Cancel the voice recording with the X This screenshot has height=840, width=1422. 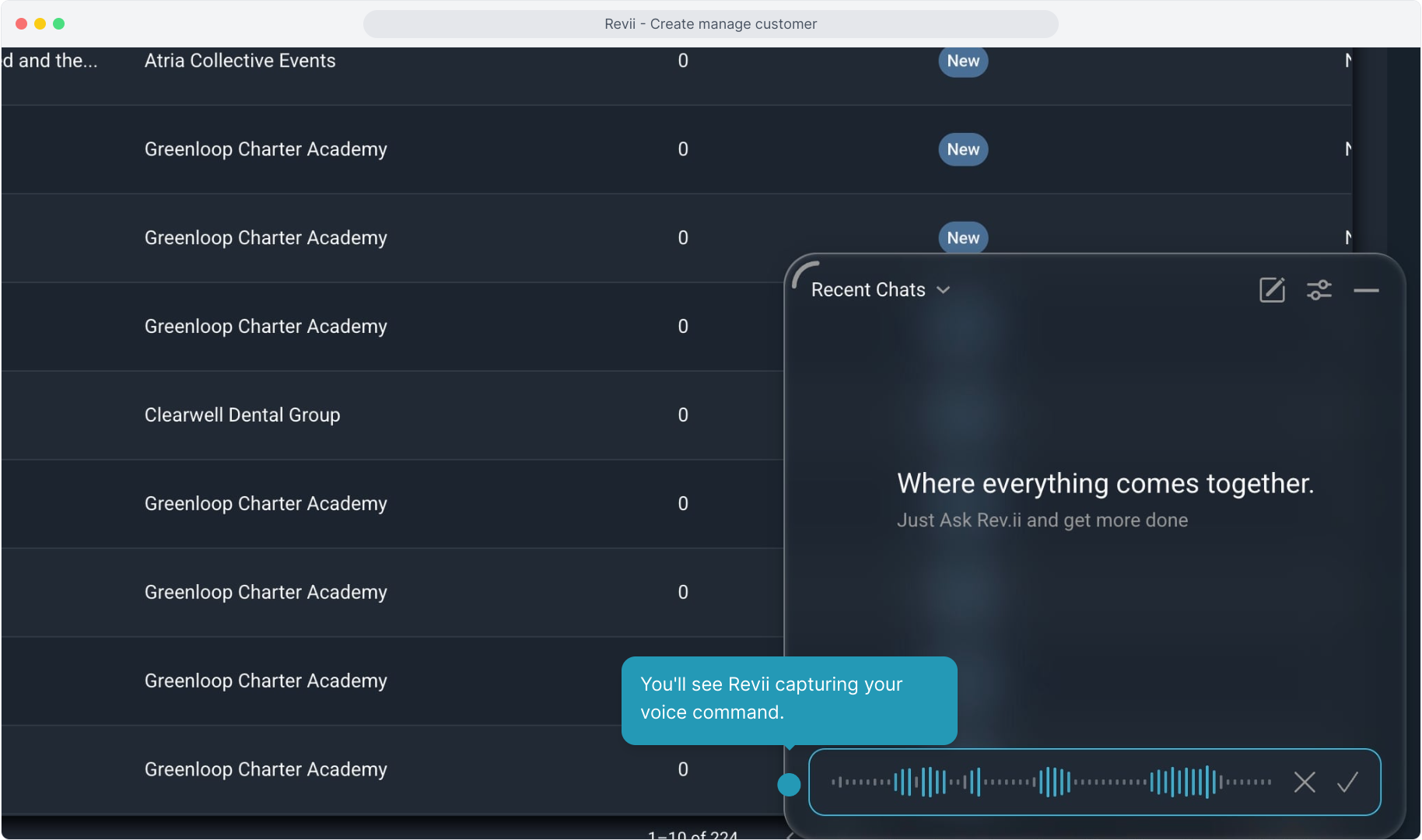point(1305,782)
